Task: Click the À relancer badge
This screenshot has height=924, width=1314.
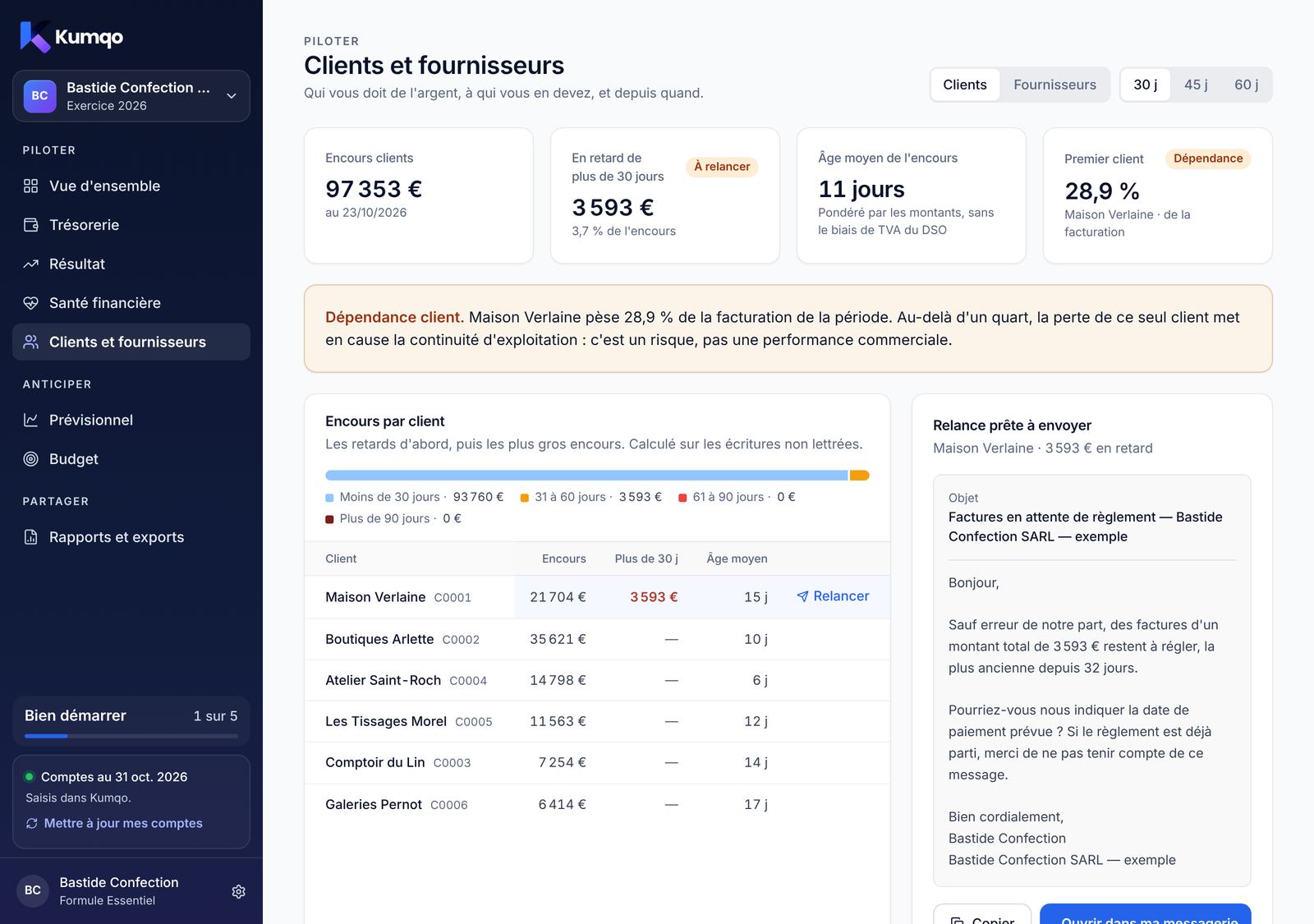Action: (x=722, y=167)
